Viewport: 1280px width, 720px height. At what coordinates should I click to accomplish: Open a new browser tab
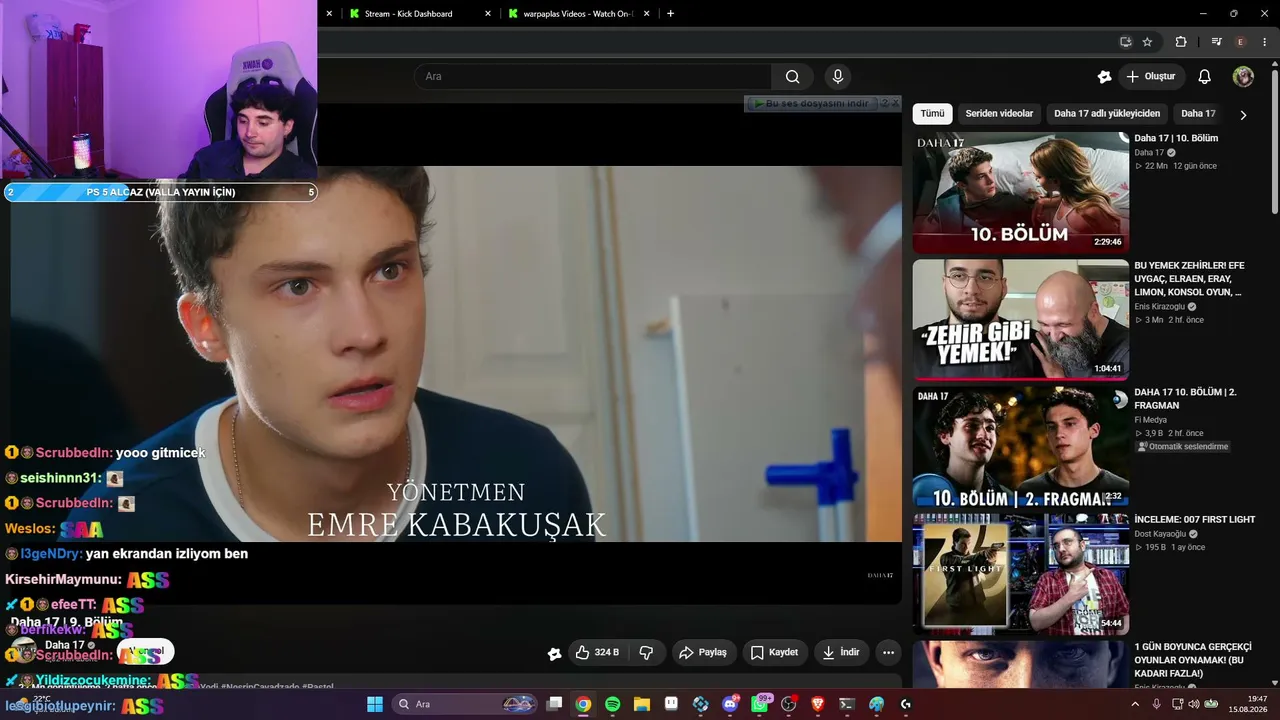[670, 14]
